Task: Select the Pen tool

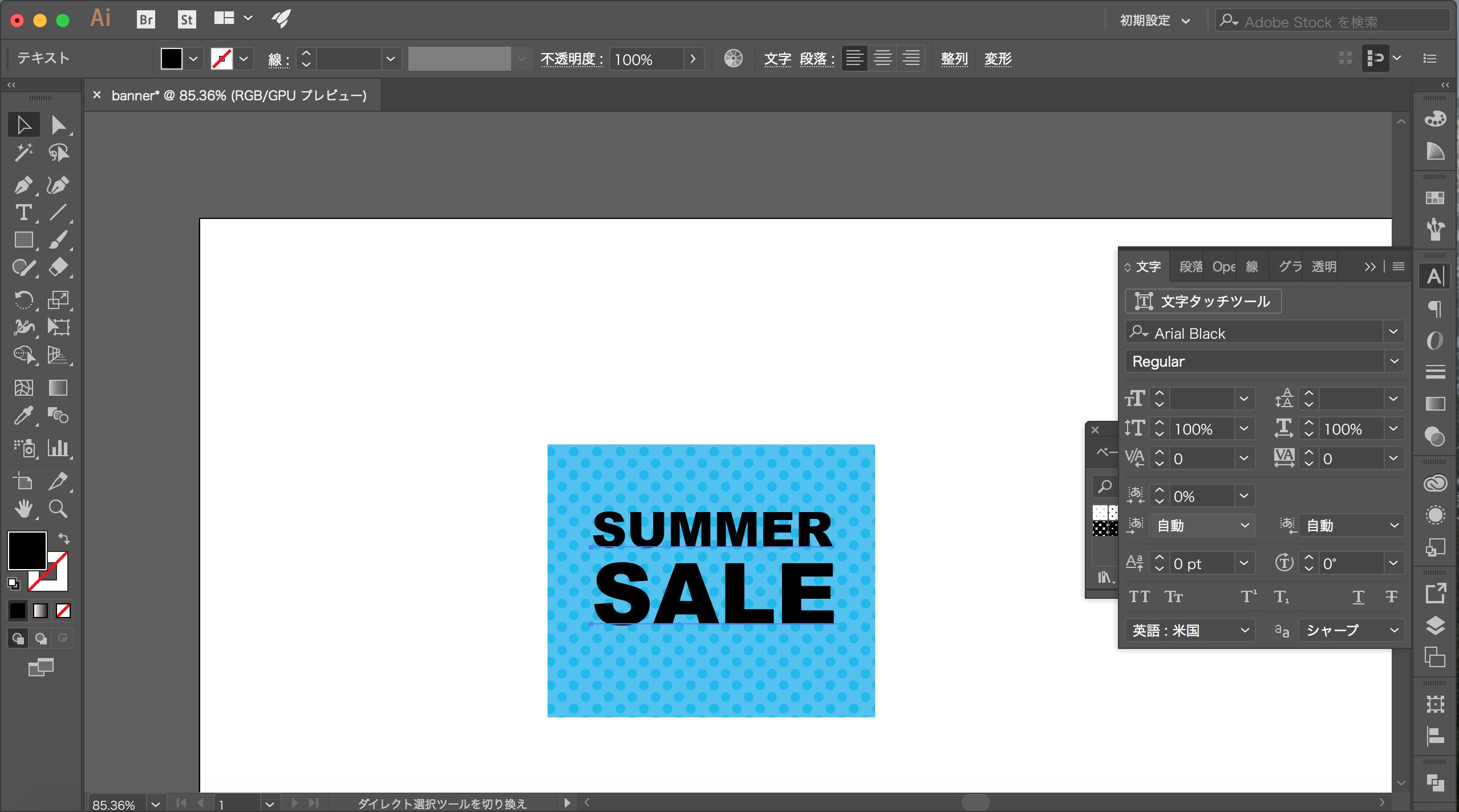Action: point(23,185)
